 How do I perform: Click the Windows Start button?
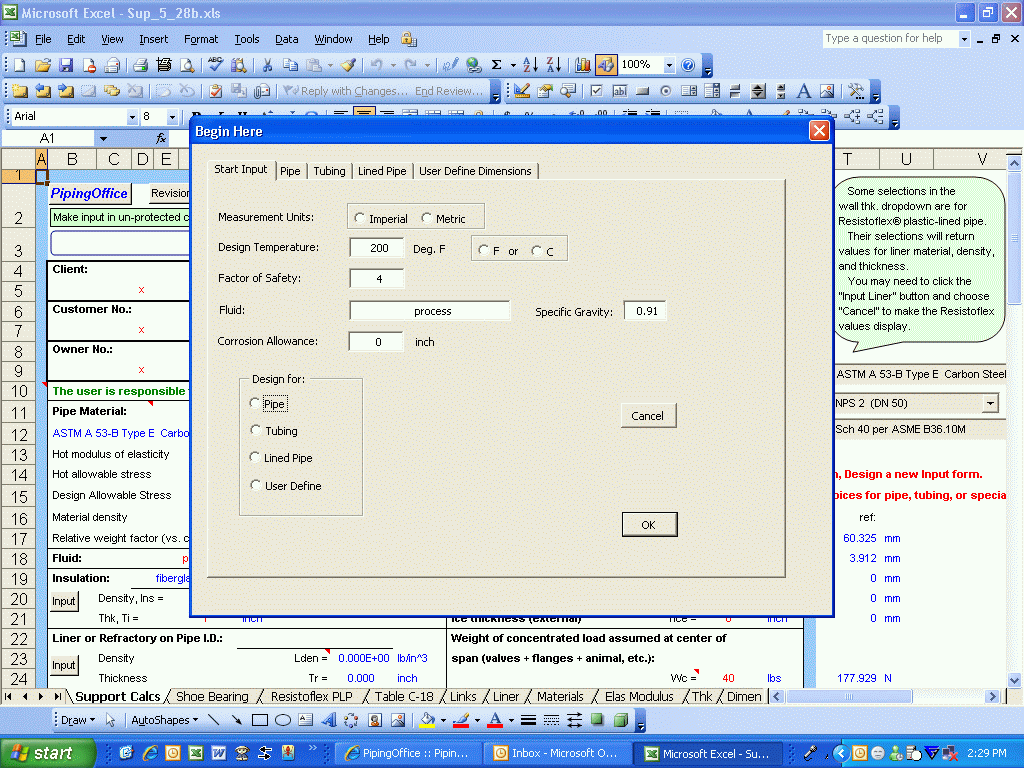pos(48,753)
